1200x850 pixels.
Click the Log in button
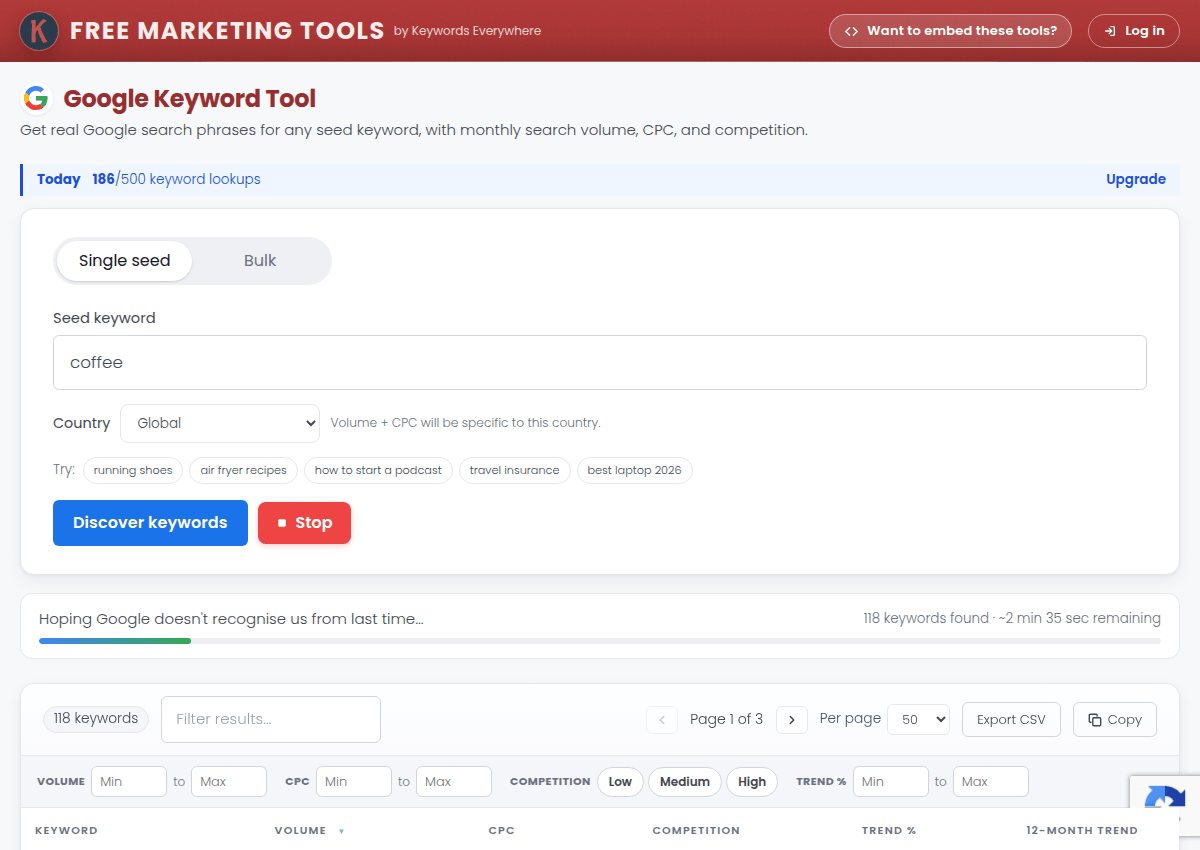[x=1134, y=31]
